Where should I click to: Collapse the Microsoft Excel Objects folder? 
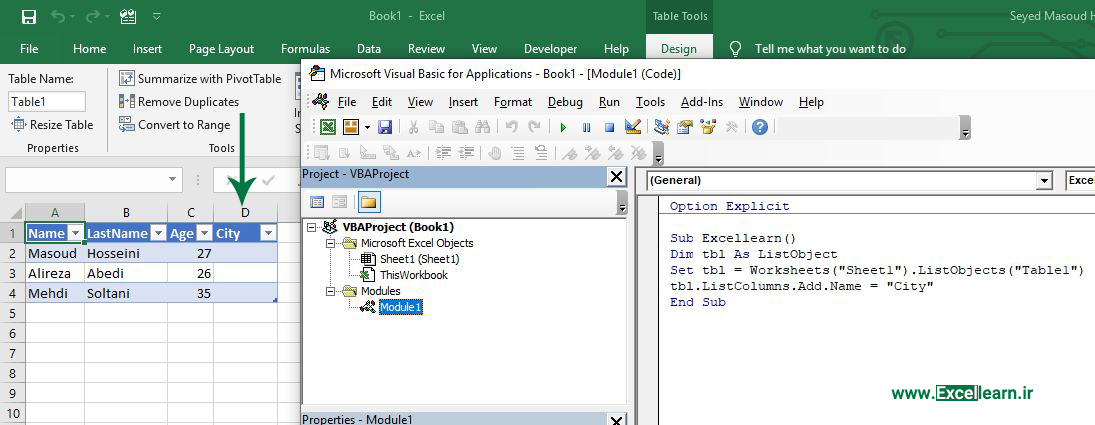tap(330, 243)
